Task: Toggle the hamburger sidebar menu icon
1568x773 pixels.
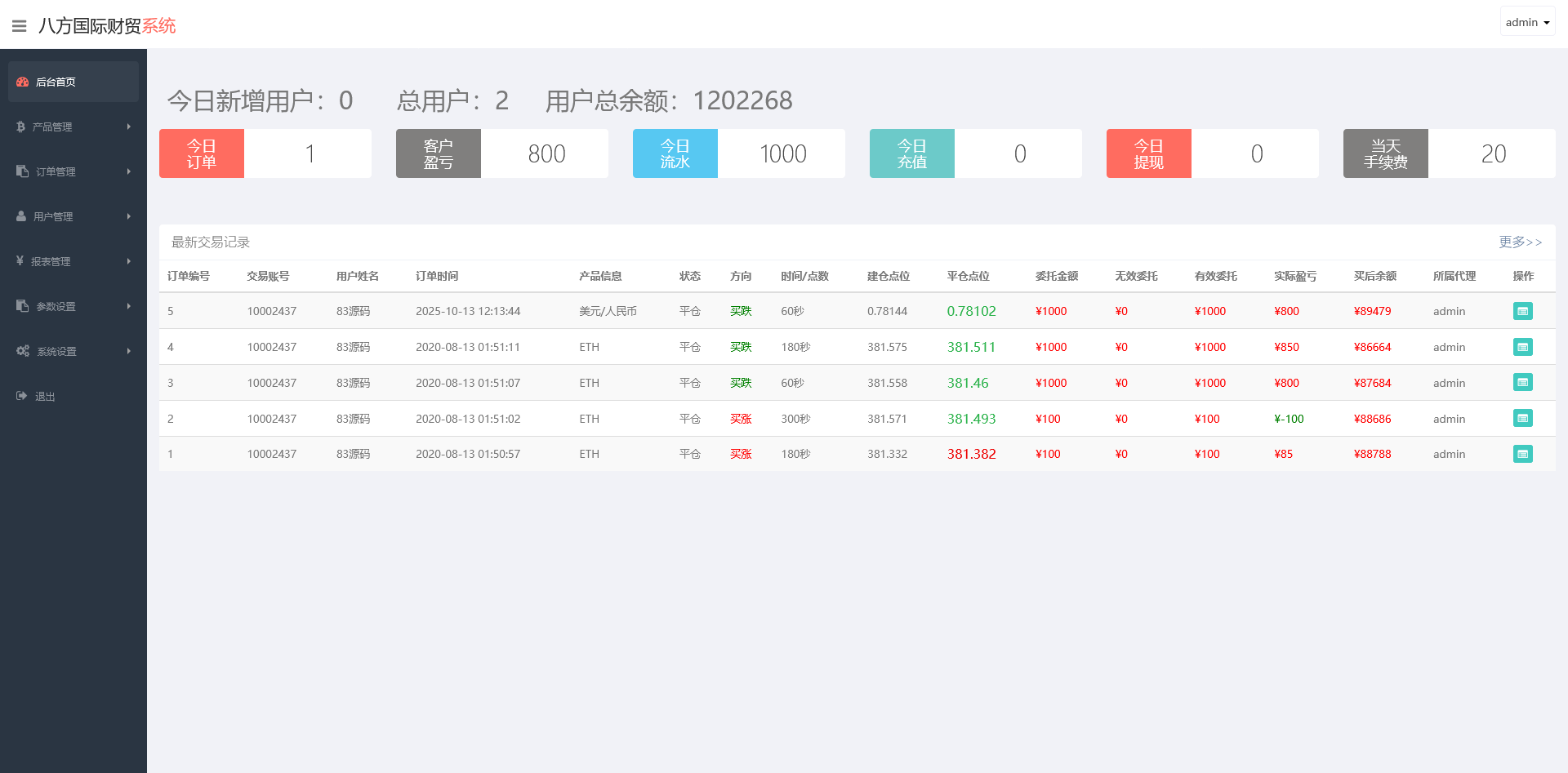Action: pos(20,26)
